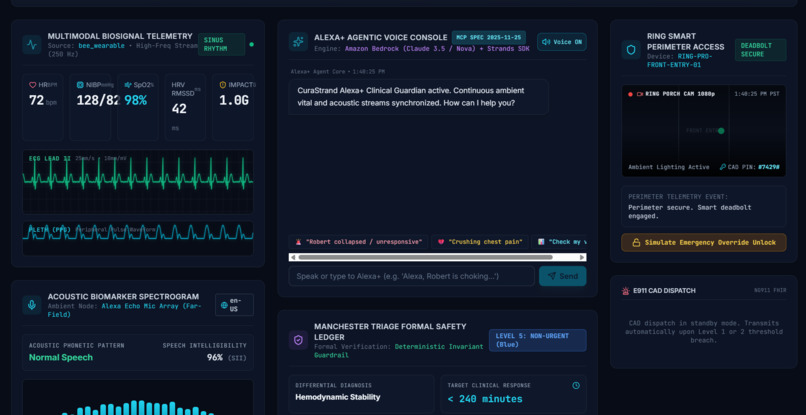Click the "< 240 minutes" target response

tap(485, 399)
